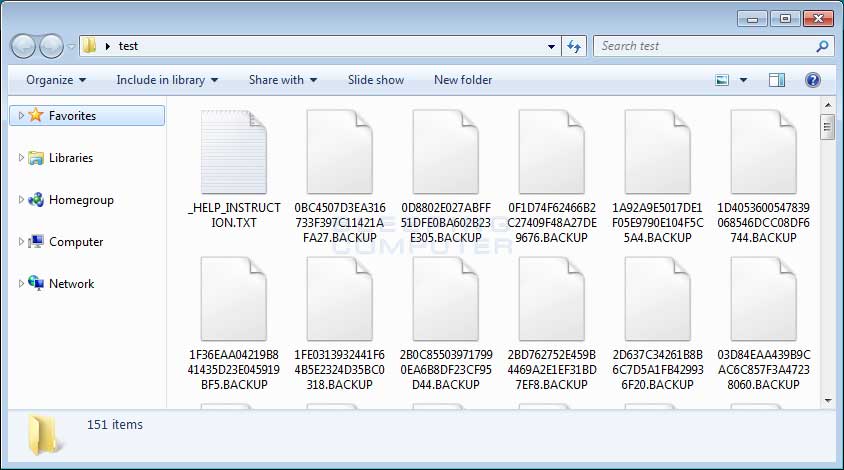Maximize the test Explorer window
The height and width of the screenshot is (470, 844).
tap(785, 19)
